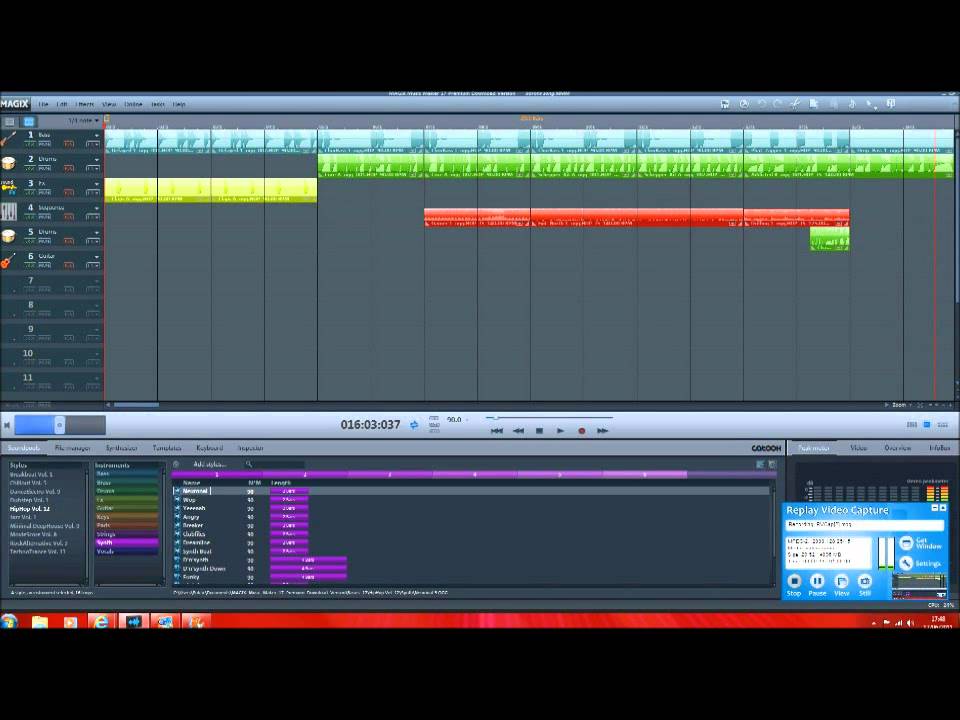This screenshot has width=960, height=720.
Task: Toggle Mute on track 1 Bass
Action: coord(45,144)
